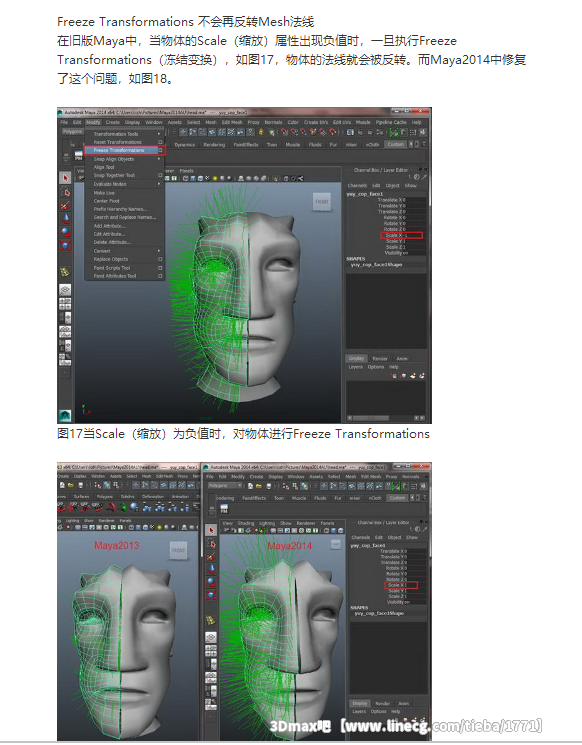The height and width of the screenshot is (745, 582).
Task: Open Polygons menu-set dropdown in Maya2014 window
Action: pyautogui.click(x=225, y=486)
